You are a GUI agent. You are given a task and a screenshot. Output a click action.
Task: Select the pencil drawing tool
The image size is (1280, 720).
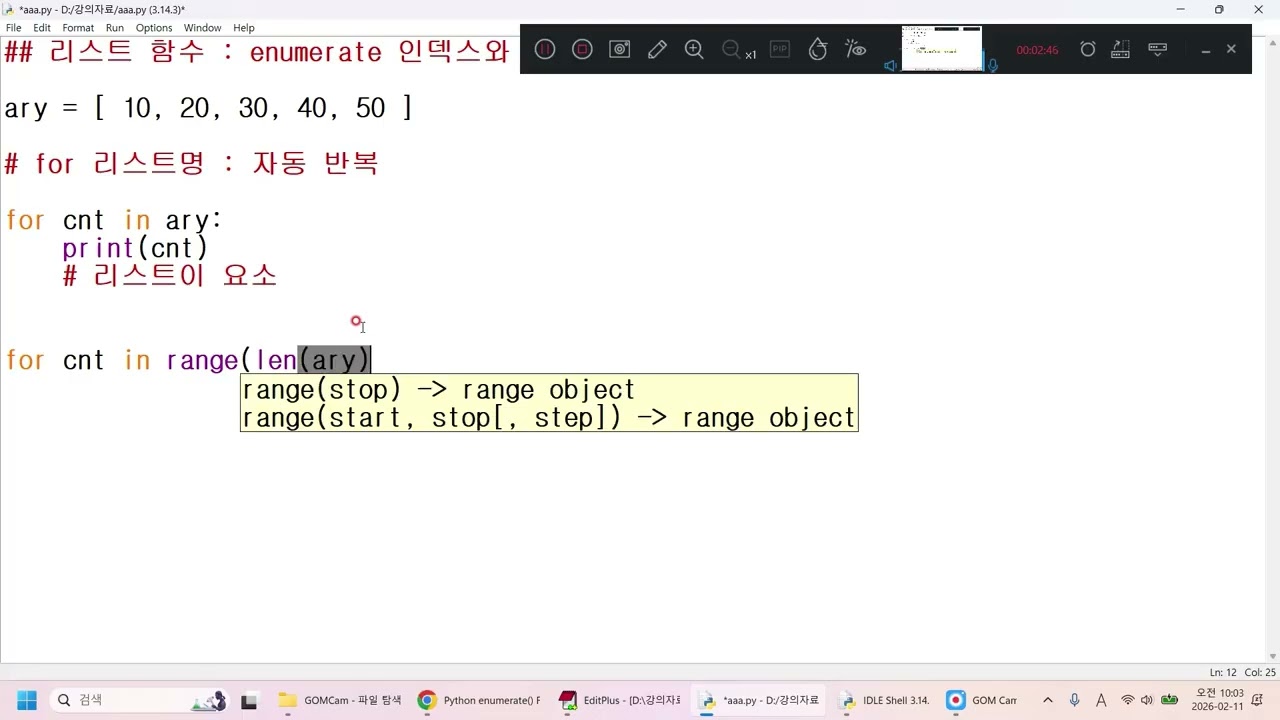pyautogui.click(x=657, y=49)
